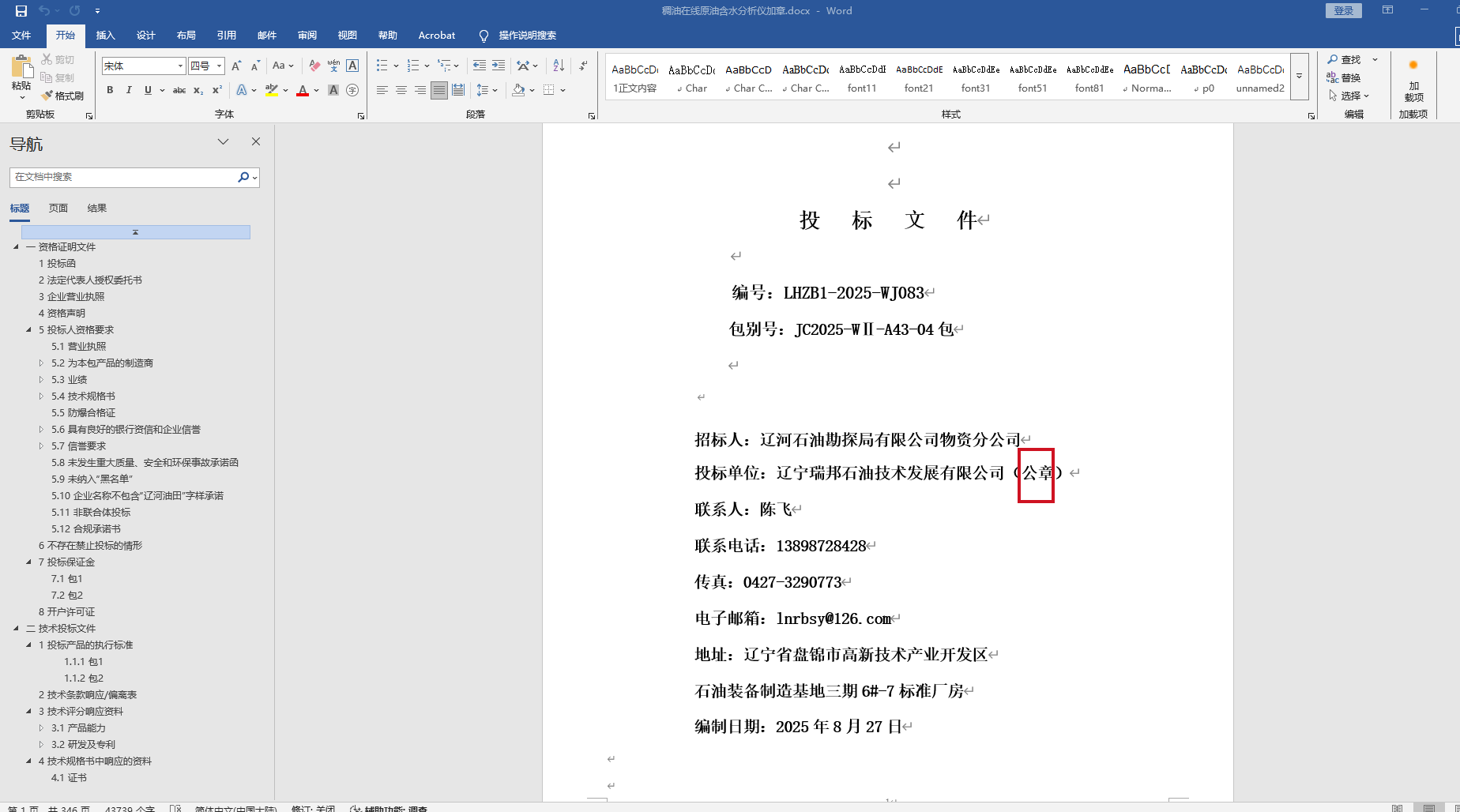Apply a character border with the boxed A icon

pyautogui.click(x=352, y=66)
